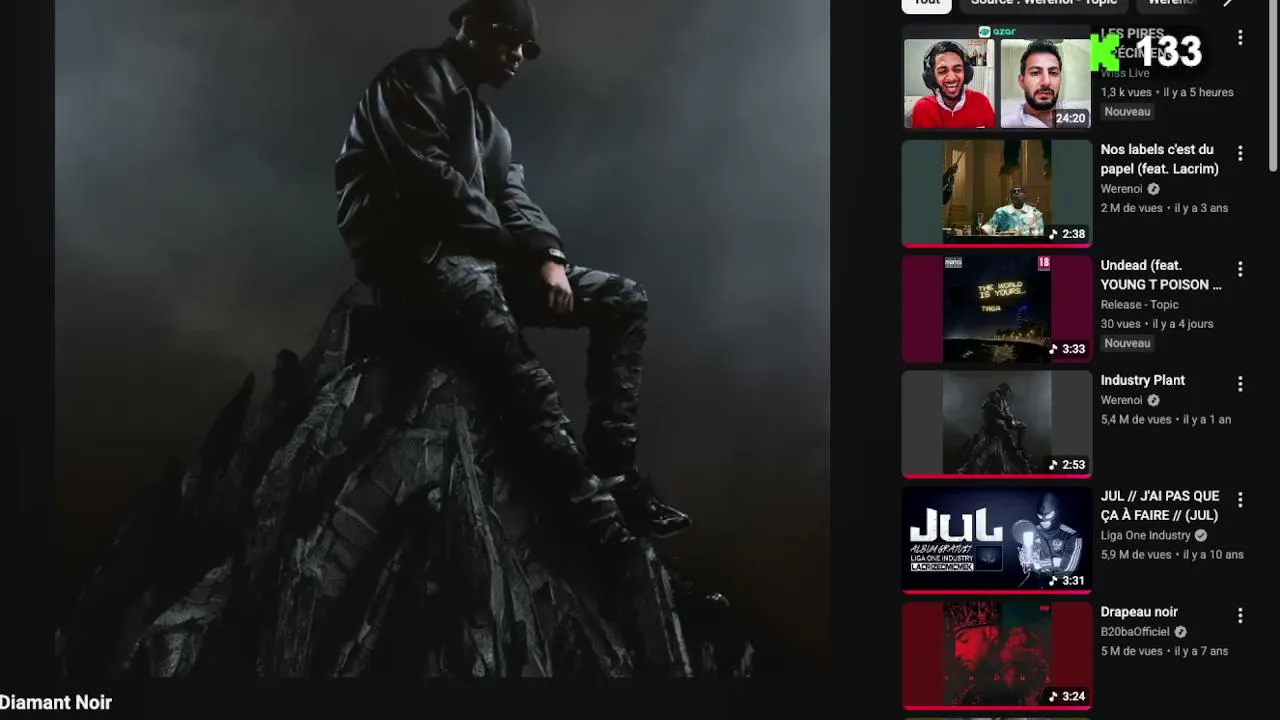Image resolution: width=1280 pixels, height=720 pixels.
Task: Select the 'Tout' filter chip
Action: [x=927, y=5]
